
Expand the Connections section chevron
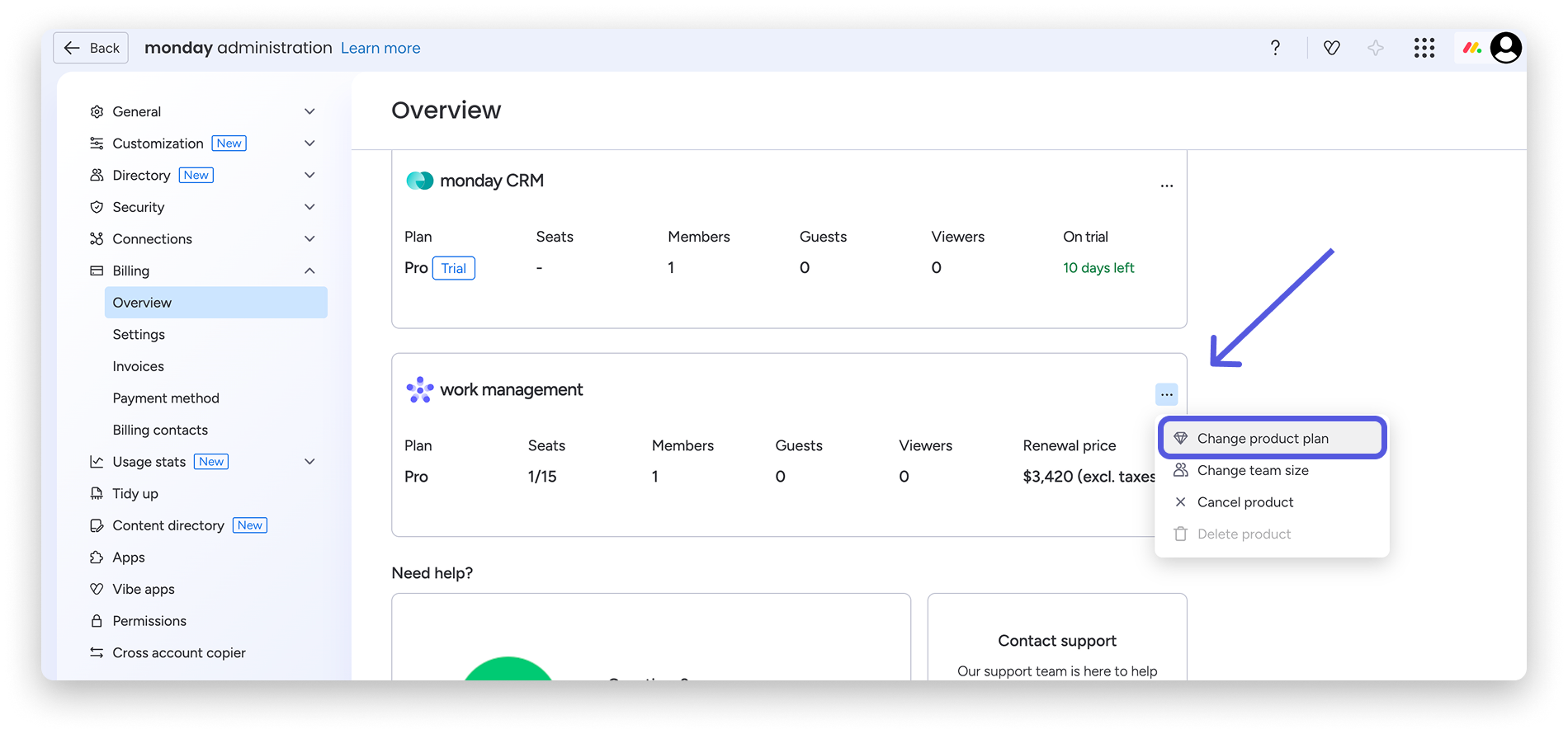(x=309, y=239)
